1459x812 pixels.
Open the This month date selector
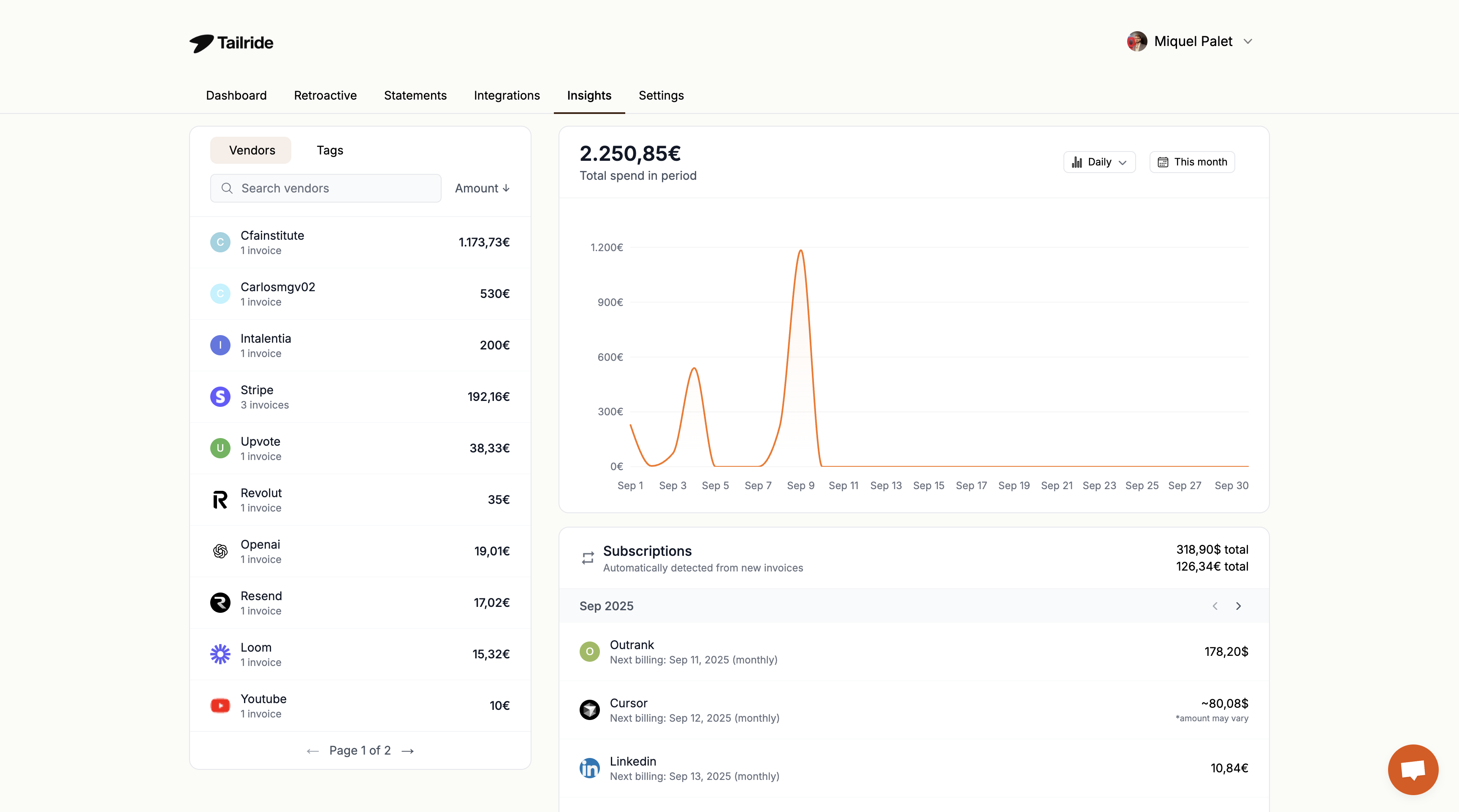point(1192,162)
